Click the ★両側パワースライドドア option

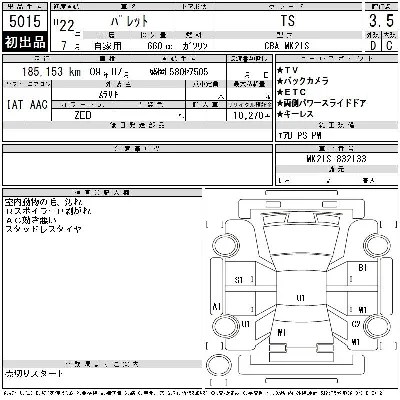pos(321,103)
